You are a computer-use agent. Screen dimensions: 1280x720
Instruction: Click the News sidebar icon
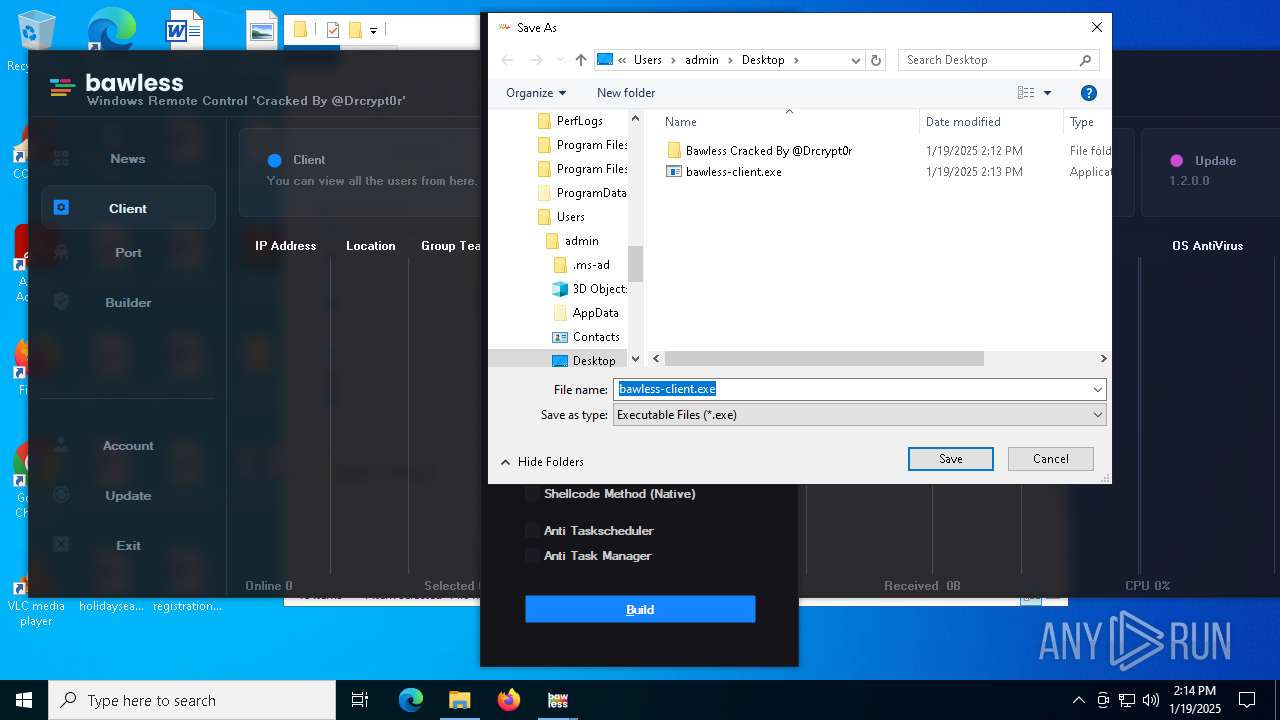coord(61,158)
